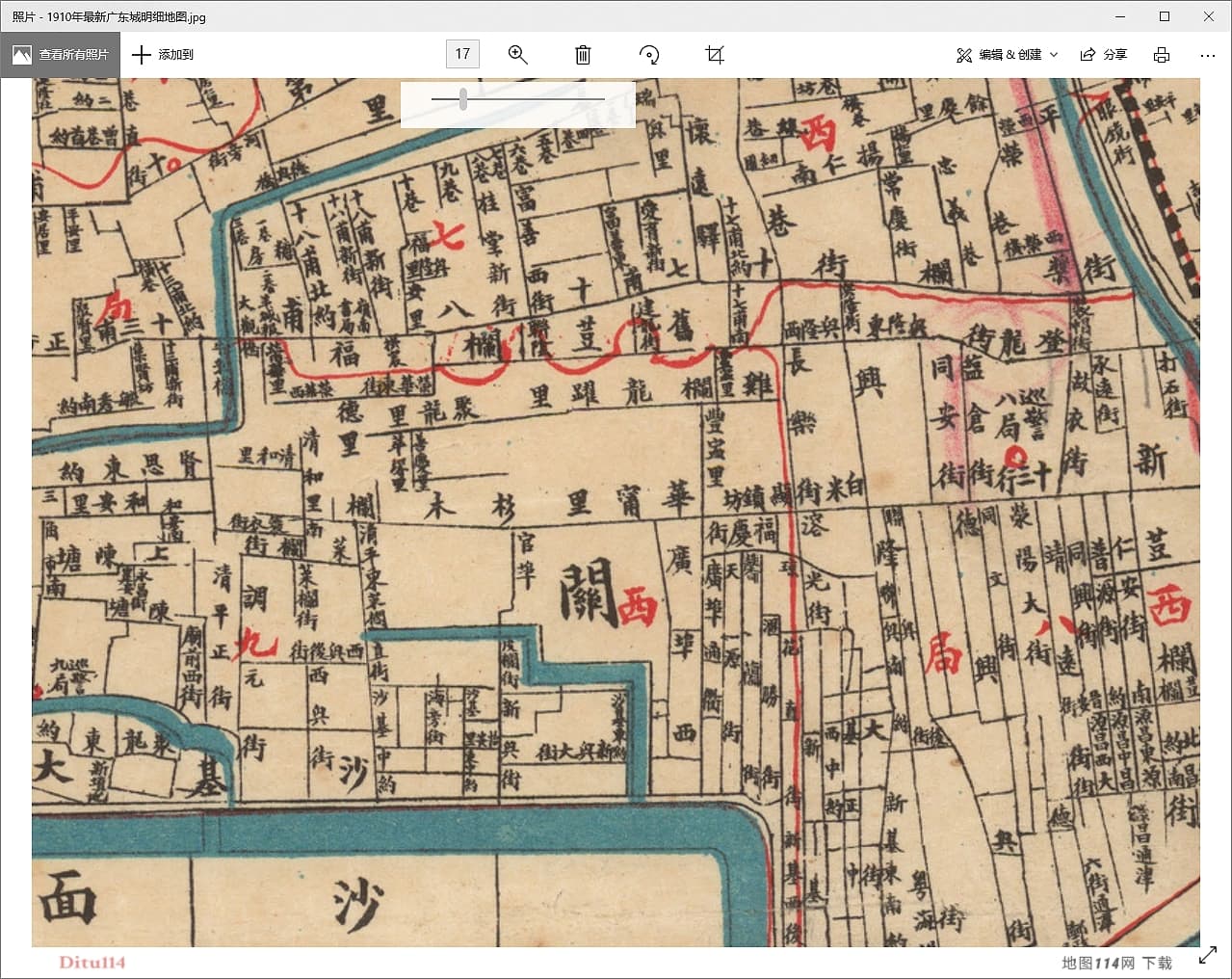Enter fullscreen with the diagonal expand arrow
Screen dimensions: 1232x979
pyautogui.click(x=1208, y=955)
